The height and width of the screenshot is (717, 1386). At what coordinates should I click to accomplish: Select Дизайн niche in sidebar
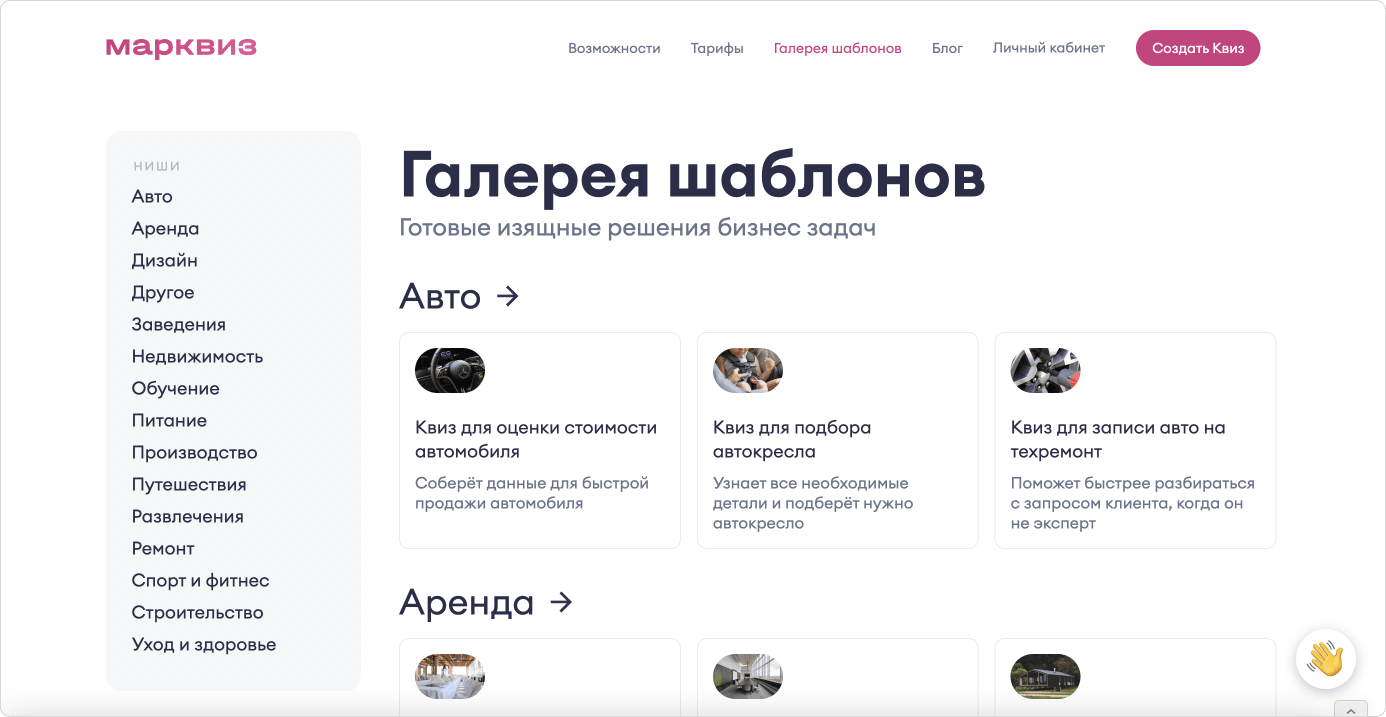coord(164,260)
